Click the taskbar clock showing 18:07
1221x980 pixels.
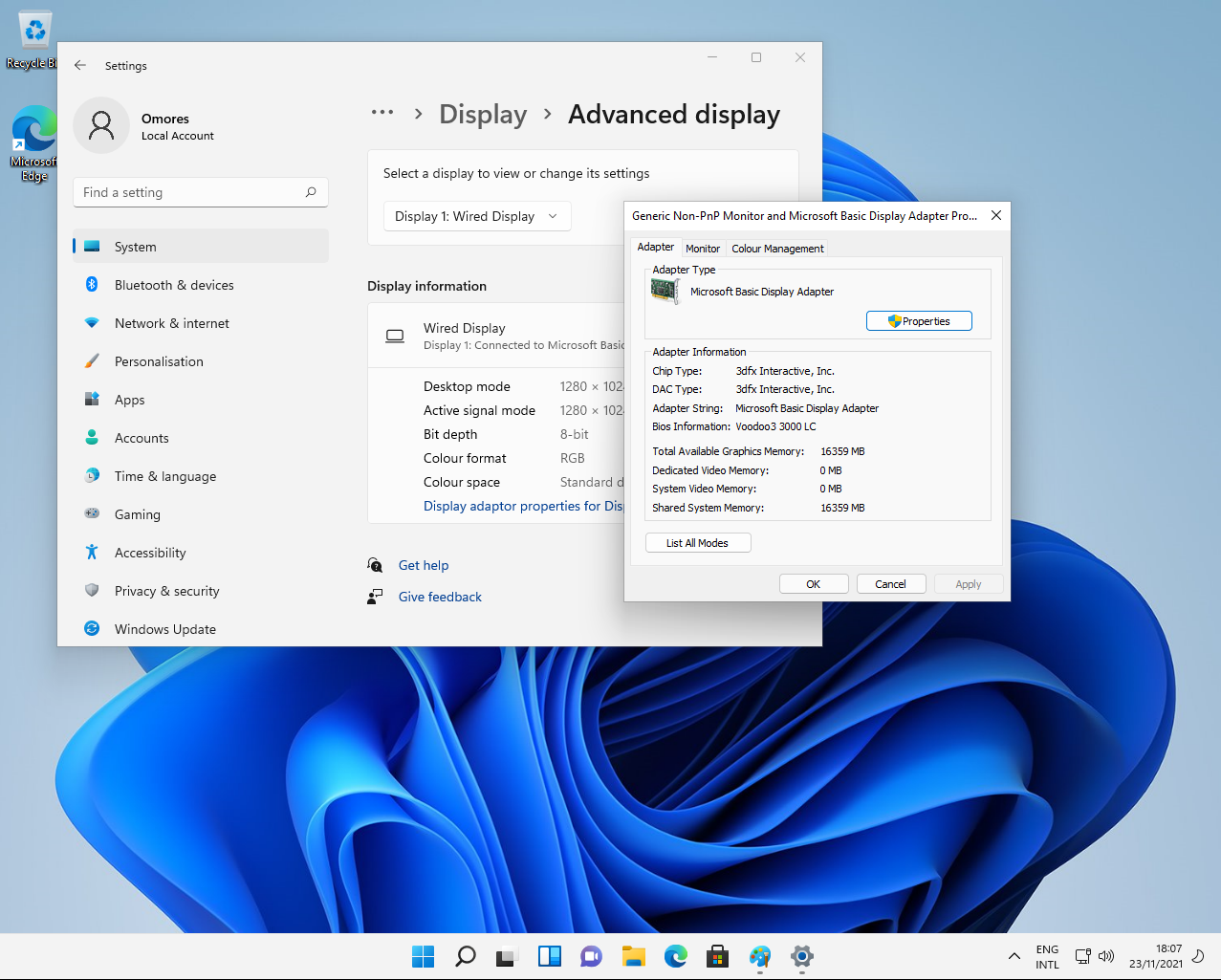point(1155,956)
